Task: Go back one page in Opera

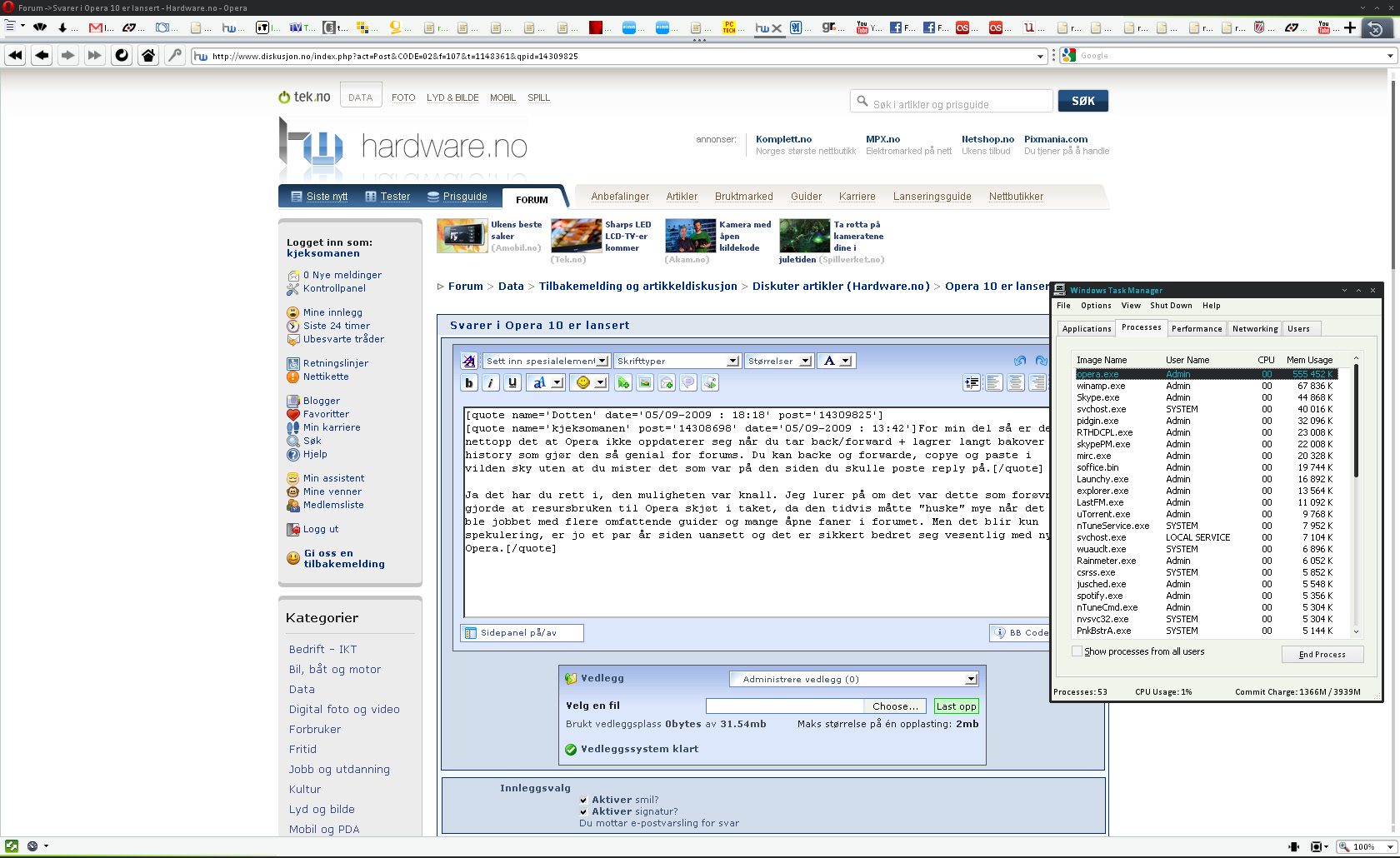Action: pyautogui.click(x=42, y=56)
